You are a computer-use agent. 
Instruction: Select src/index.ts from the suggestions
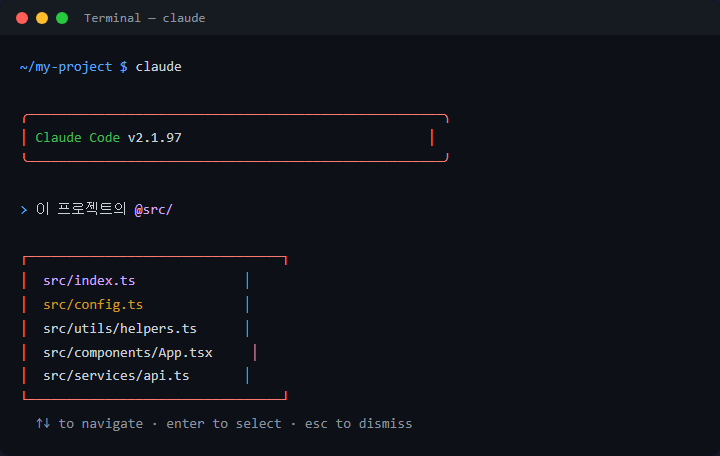(89, 281)
